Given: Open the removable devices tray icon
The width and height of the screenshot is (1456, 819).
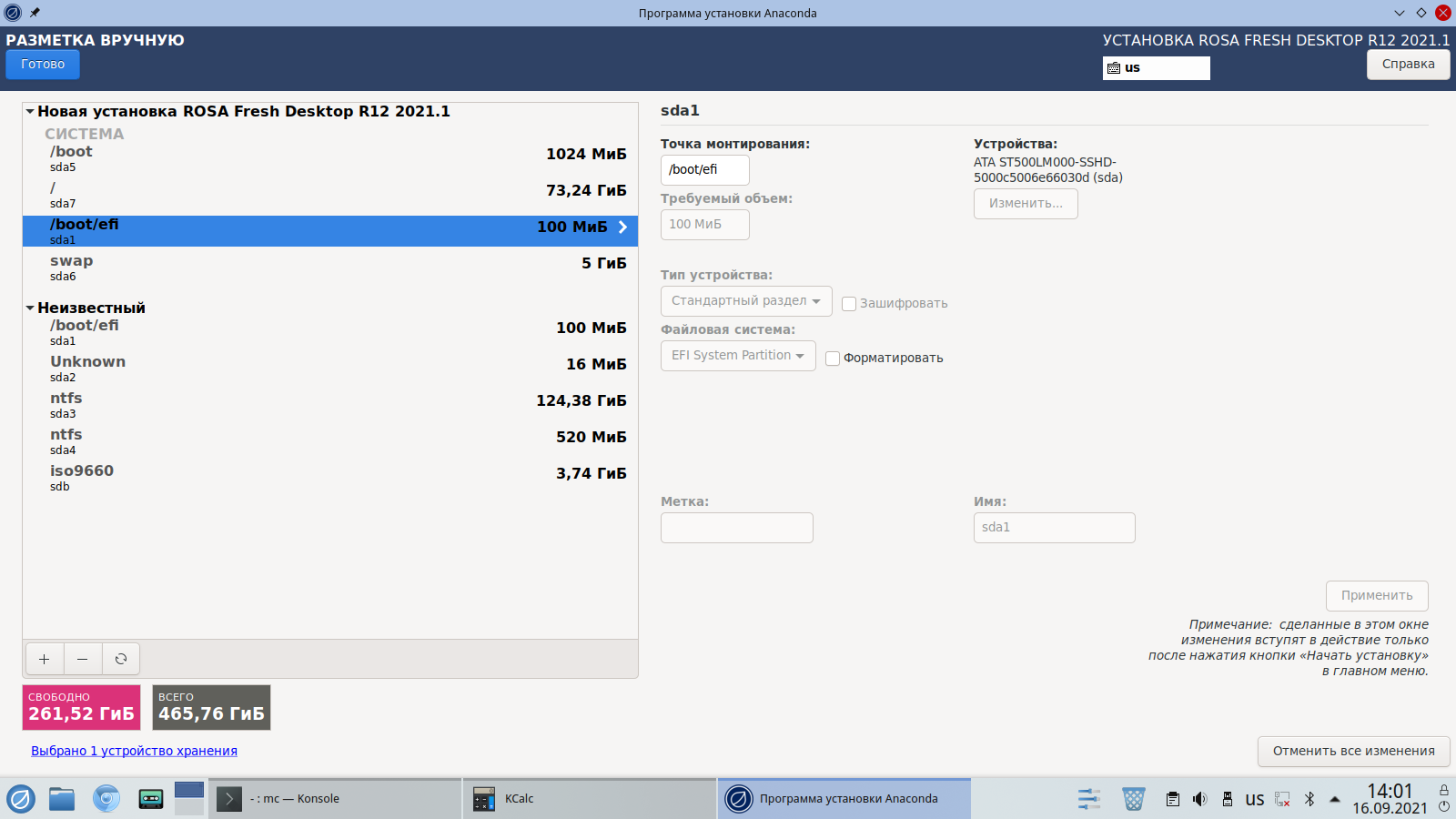Looking at the screenshot, I should point(1228,799).
